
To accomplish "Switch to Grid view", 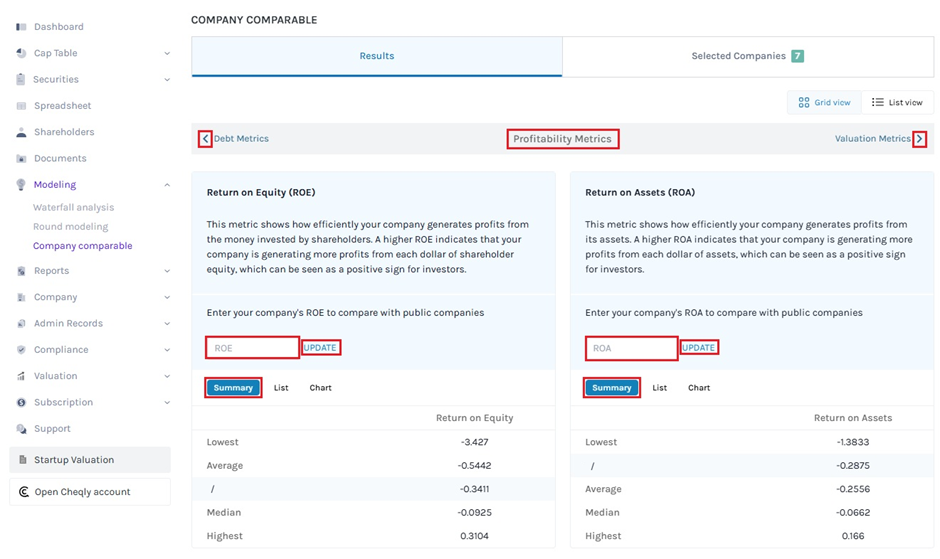I will [x=824, y=103].
